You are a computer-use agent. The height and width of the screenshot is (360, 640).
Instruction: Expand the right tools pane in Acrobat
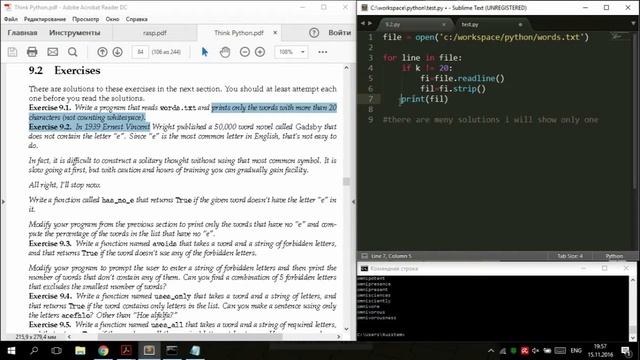click(x=353, y=202)
